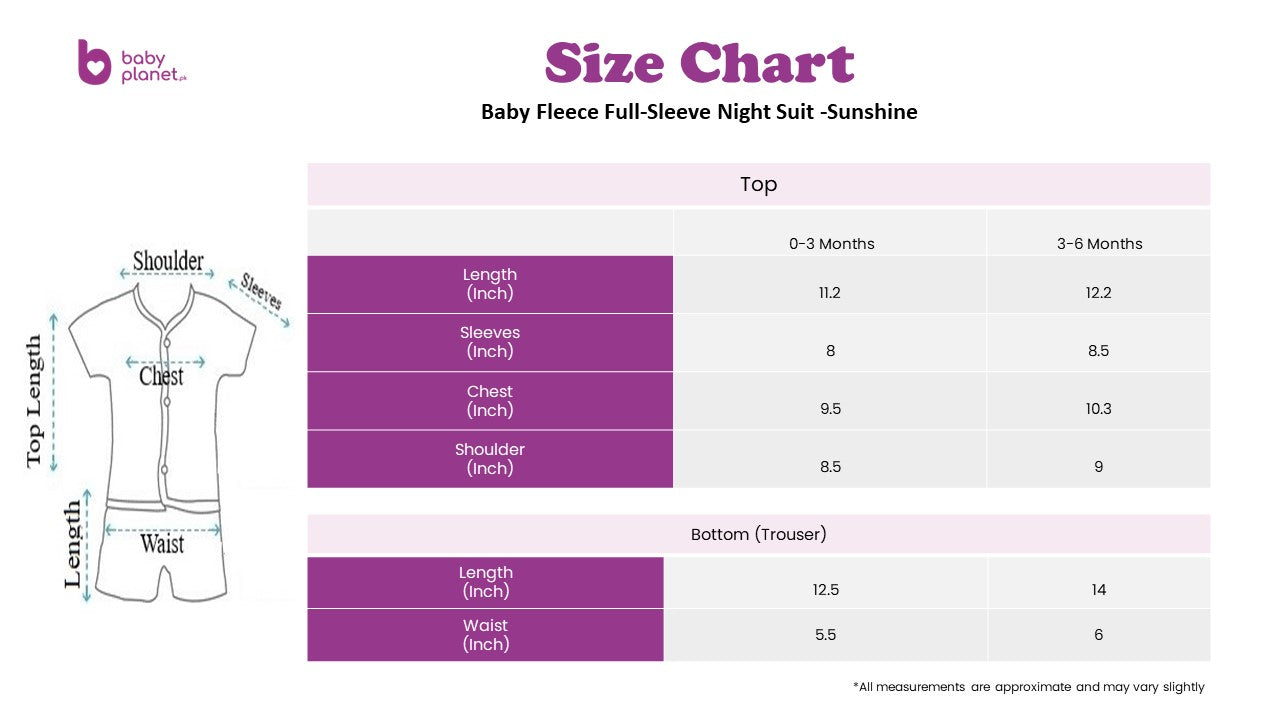
Task: Click the 11.2 top length cell
Action: tap(830, 293)
